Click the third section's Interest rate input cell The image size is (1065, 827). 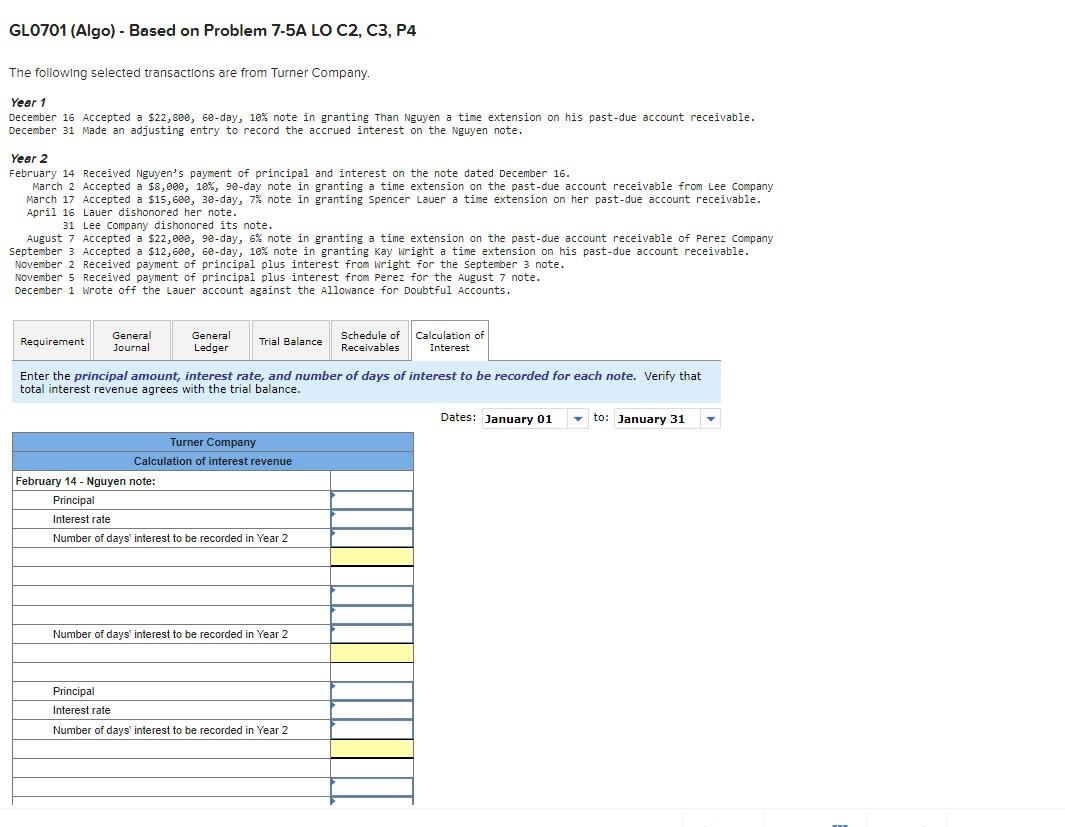pos(372,710)
